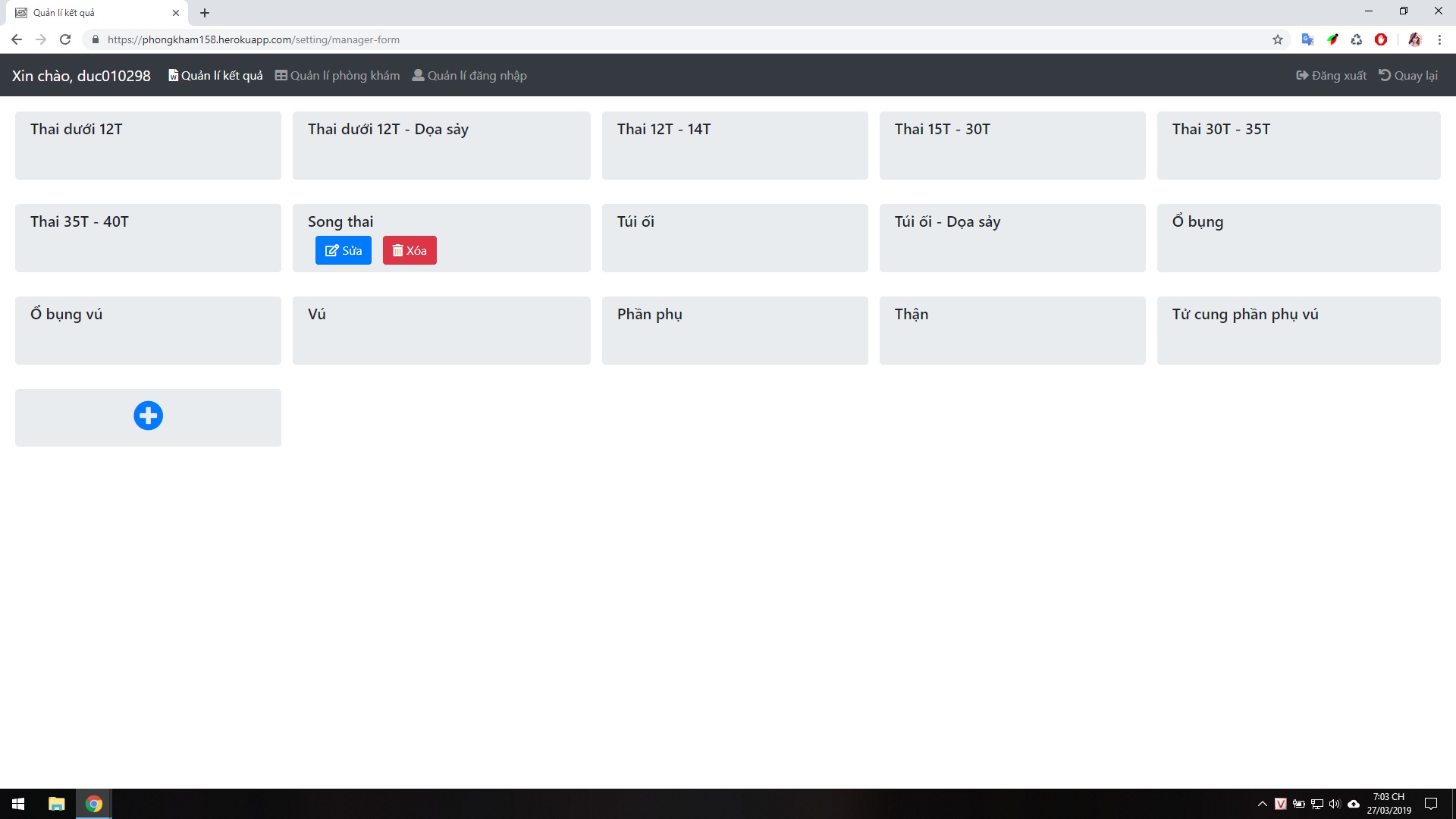Select the Túi ối - Dọa sảy card
Viewport: 1456px width, 819px height.
[1012, 237]
